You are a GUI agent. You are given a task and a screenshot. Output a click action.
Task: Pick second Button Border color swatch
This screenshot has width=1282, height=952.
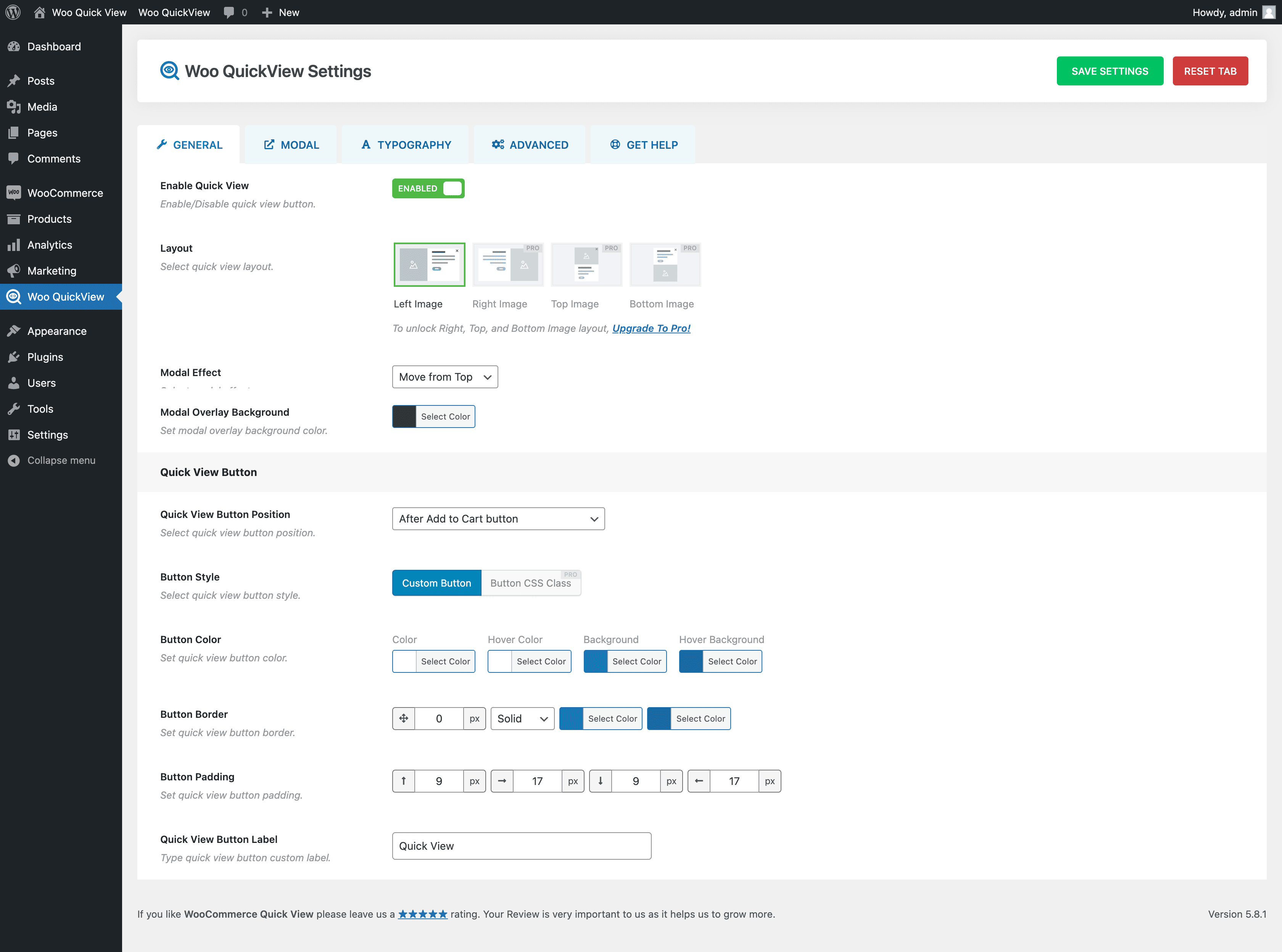(659, 719)
